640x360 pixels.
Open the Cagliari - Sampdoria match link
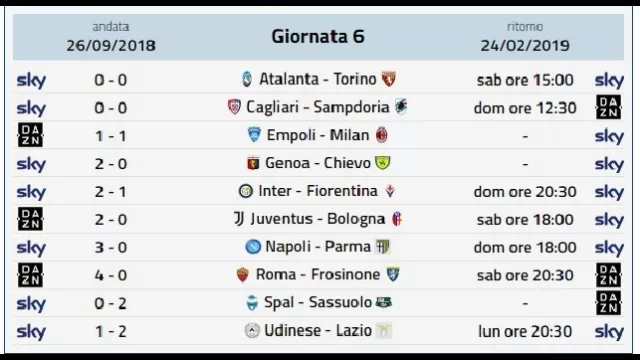click(318, 107)
